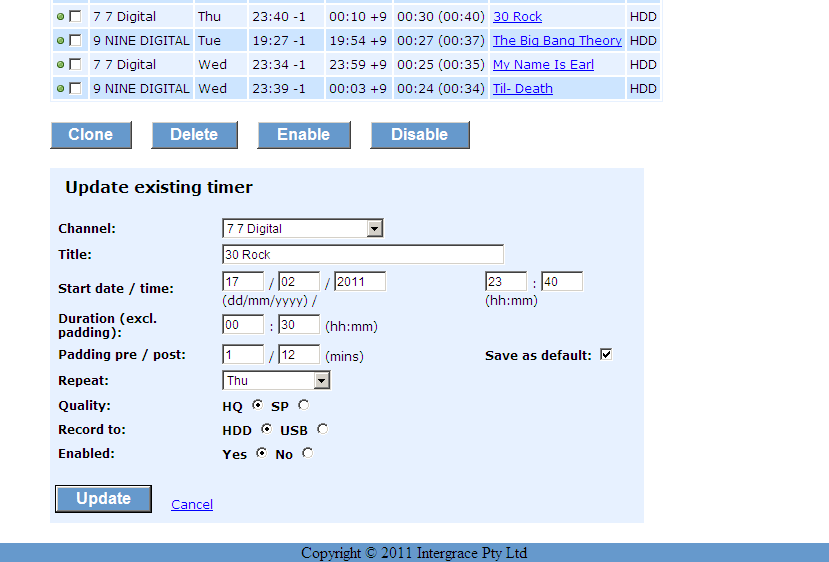This screenshot has height=562, width=829.
Task: Click the Delete button
Action: pyautogui.click(x=194, y=135)
